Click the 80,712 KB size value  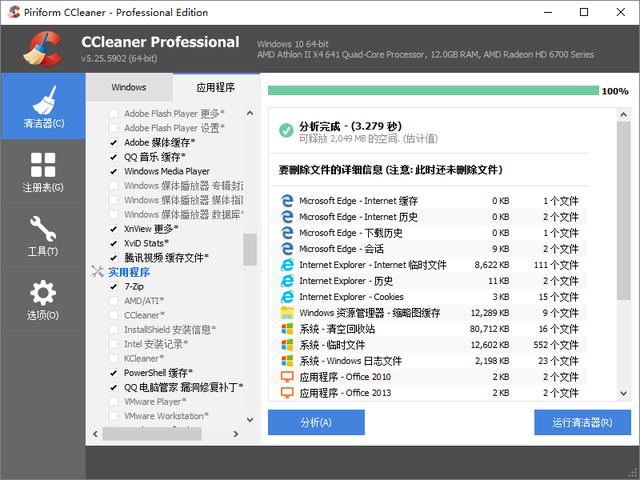click(x=489, y=329)
